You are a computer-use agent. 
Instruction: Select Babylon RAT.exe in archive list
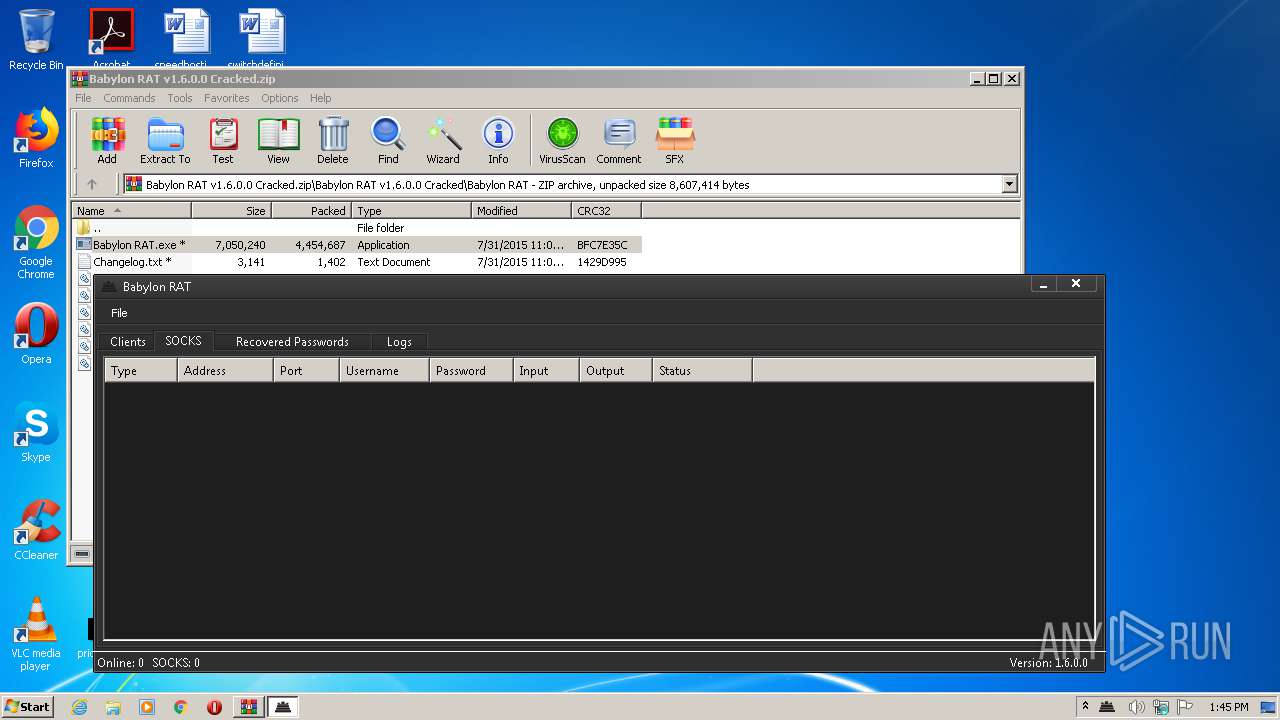click(357, 245)
